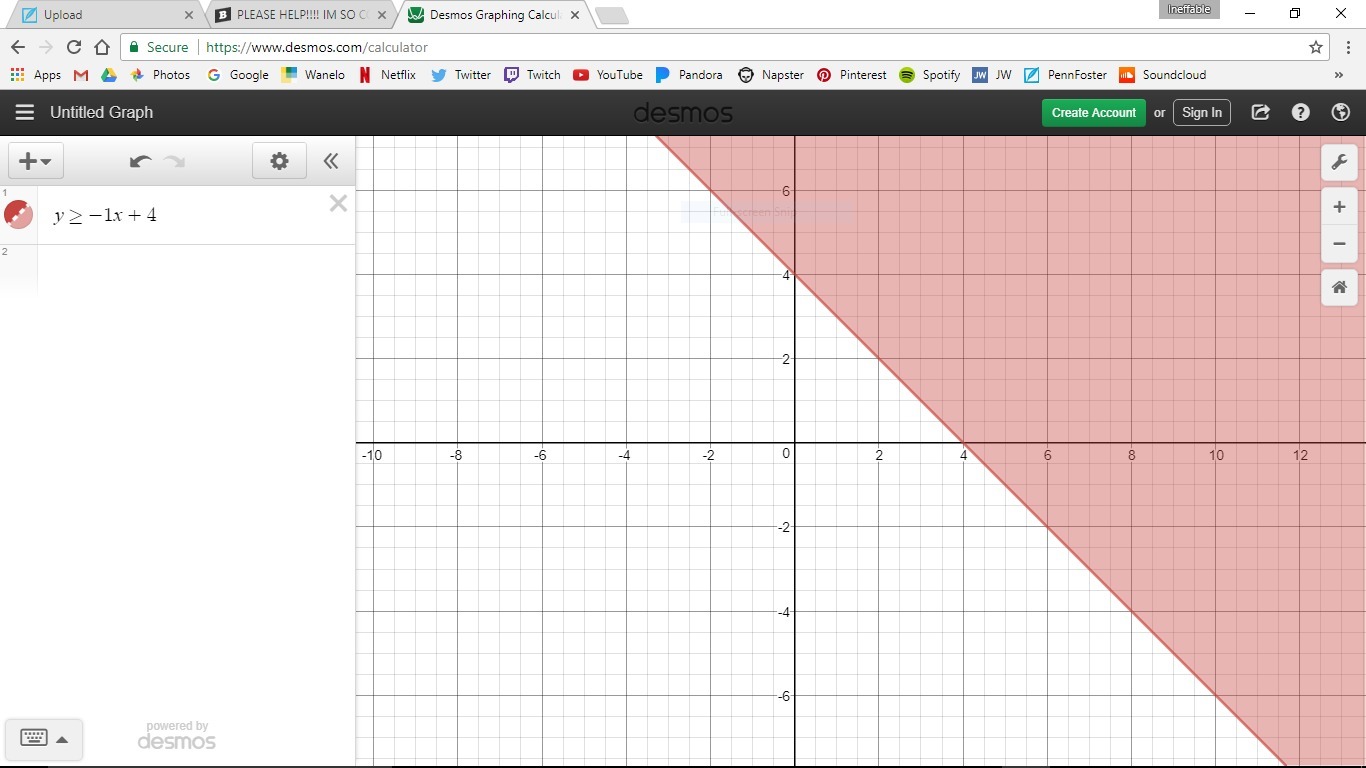Edit the expression y ≥ −1x + 4
The height and width of the screenshot is (768, 1366).
point(105,215)
